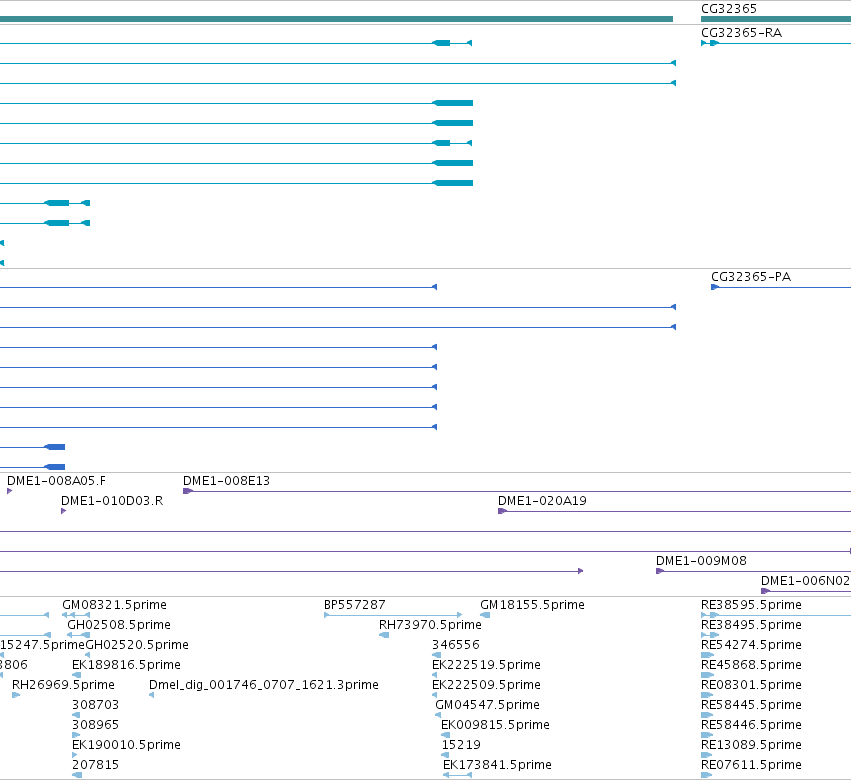851x780 pixels.
Task: Click the EK222519.5prime EST label
Action: pos(486,665)
